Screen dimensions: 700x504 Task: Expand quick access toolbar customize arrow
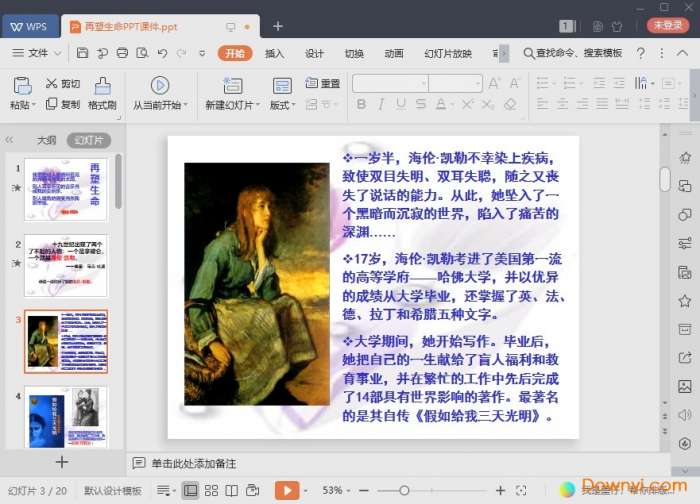[202, 53]
